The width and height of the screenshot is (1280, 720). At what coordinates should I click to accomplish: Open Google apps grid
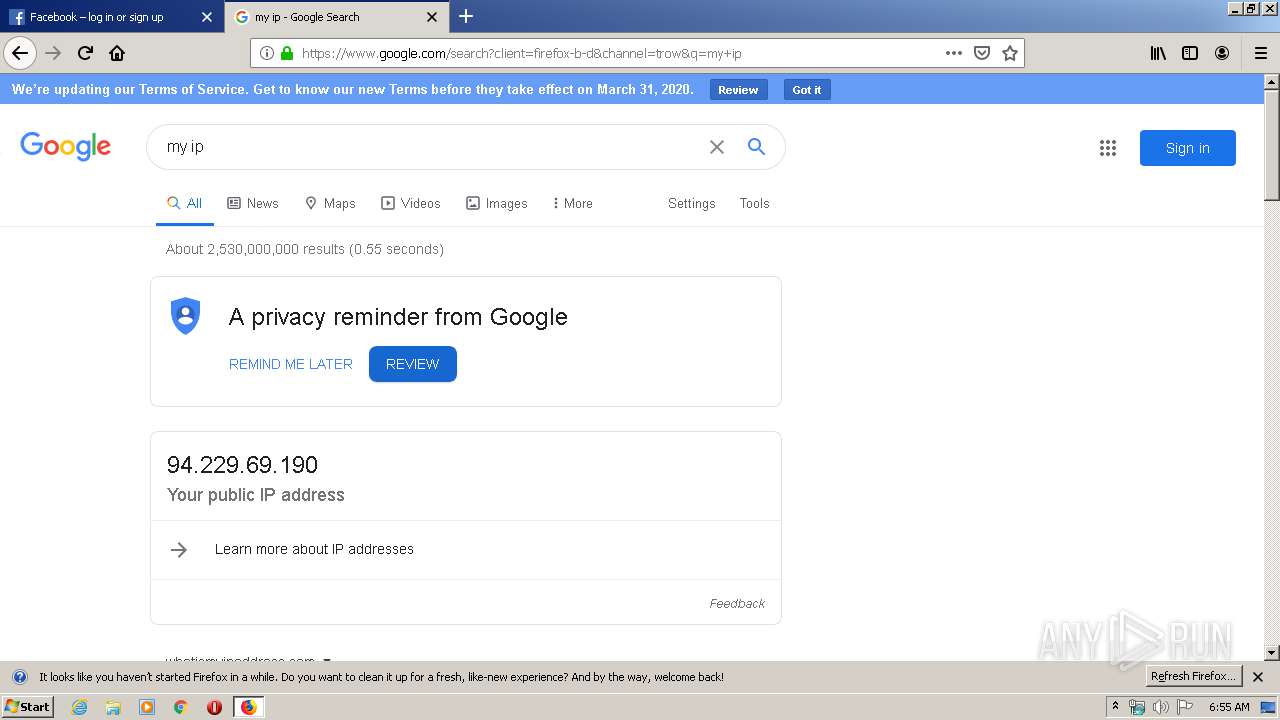click(x=1108, y=148)
